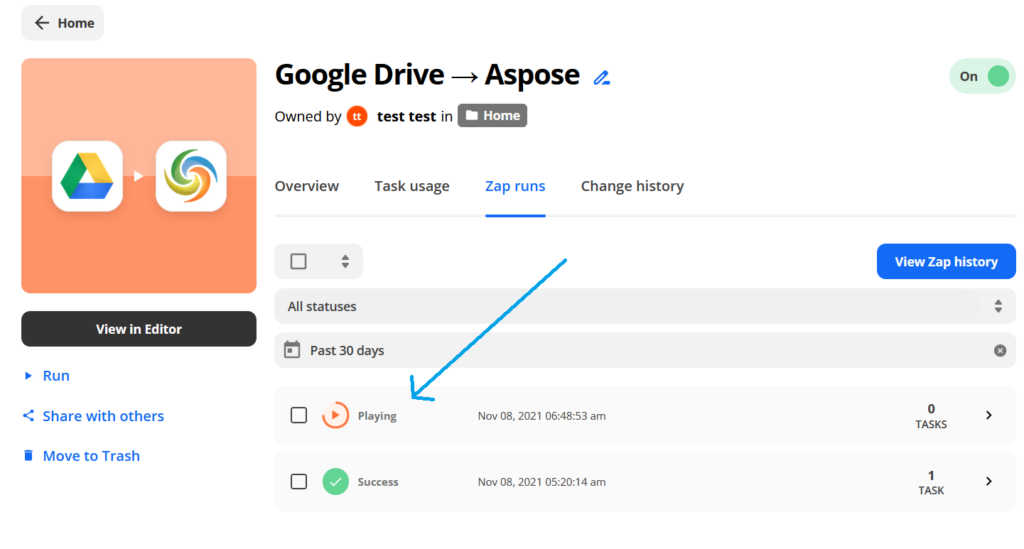Image resolution: width=1024 pixels, height=549 pixels.
Task: Switch to the Task usage tab
Action: pyautogui.click(x=412, y=186)
